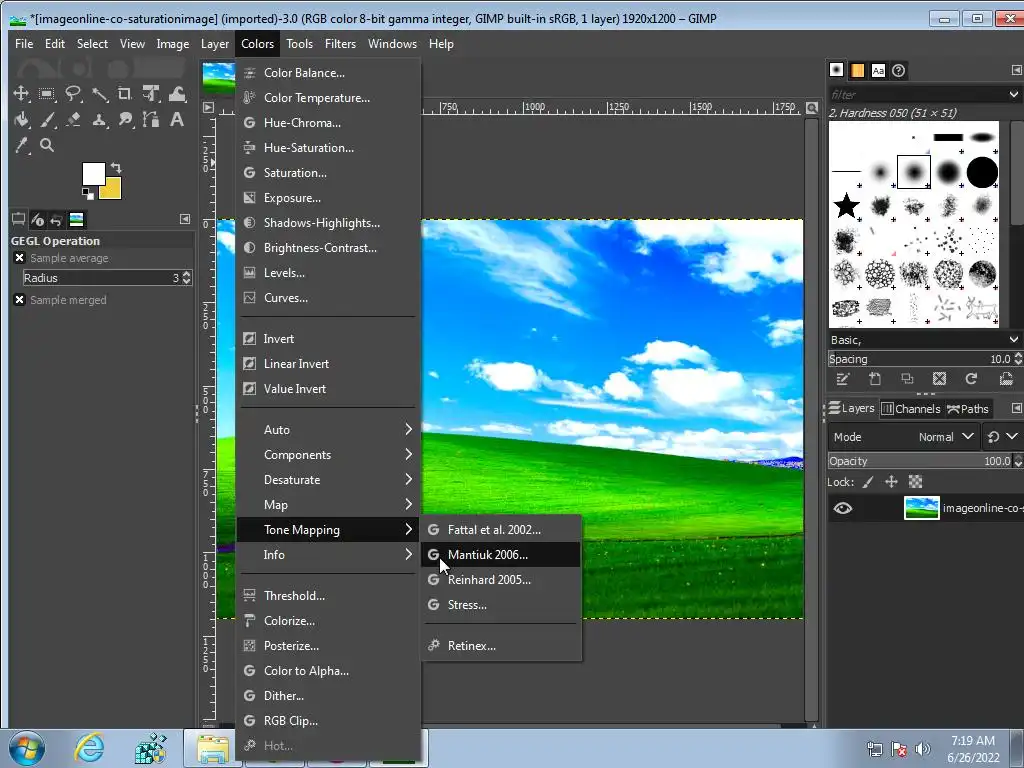Switch to the Channels tab
Screen dimensions: 1024x768
(911, 409)
